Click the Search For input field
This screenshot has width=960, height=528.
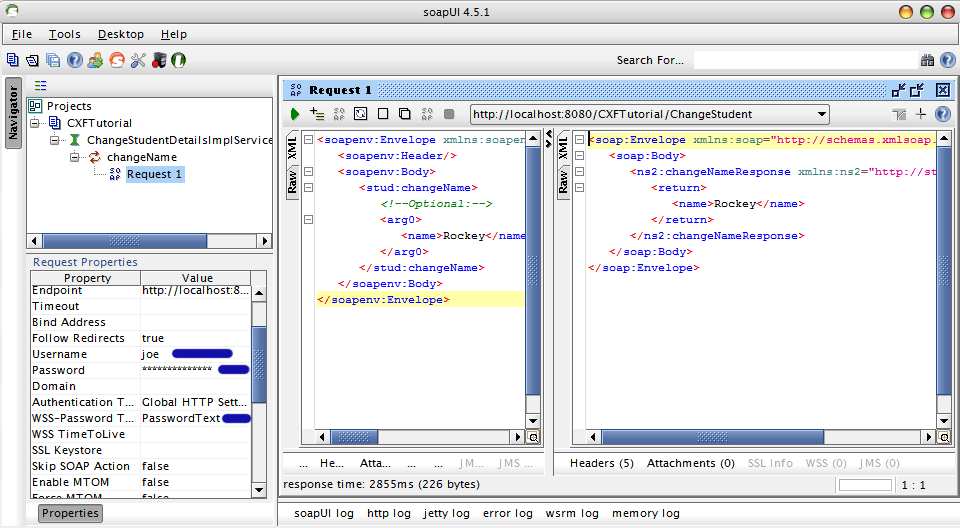coord(805,60)
